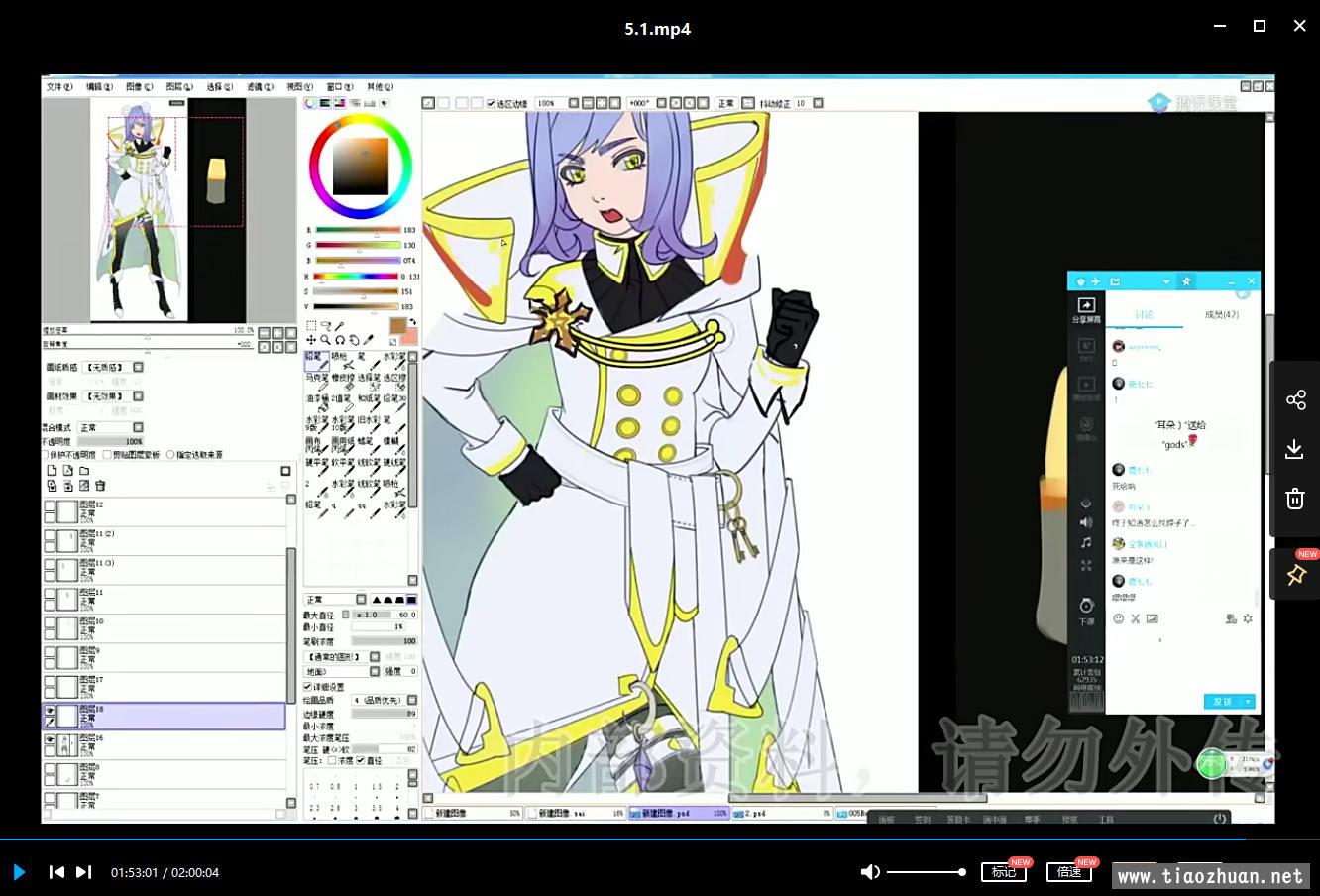
Task: Select the magnifier zoom tool in SAI
Action: click(x=325, y=340)
